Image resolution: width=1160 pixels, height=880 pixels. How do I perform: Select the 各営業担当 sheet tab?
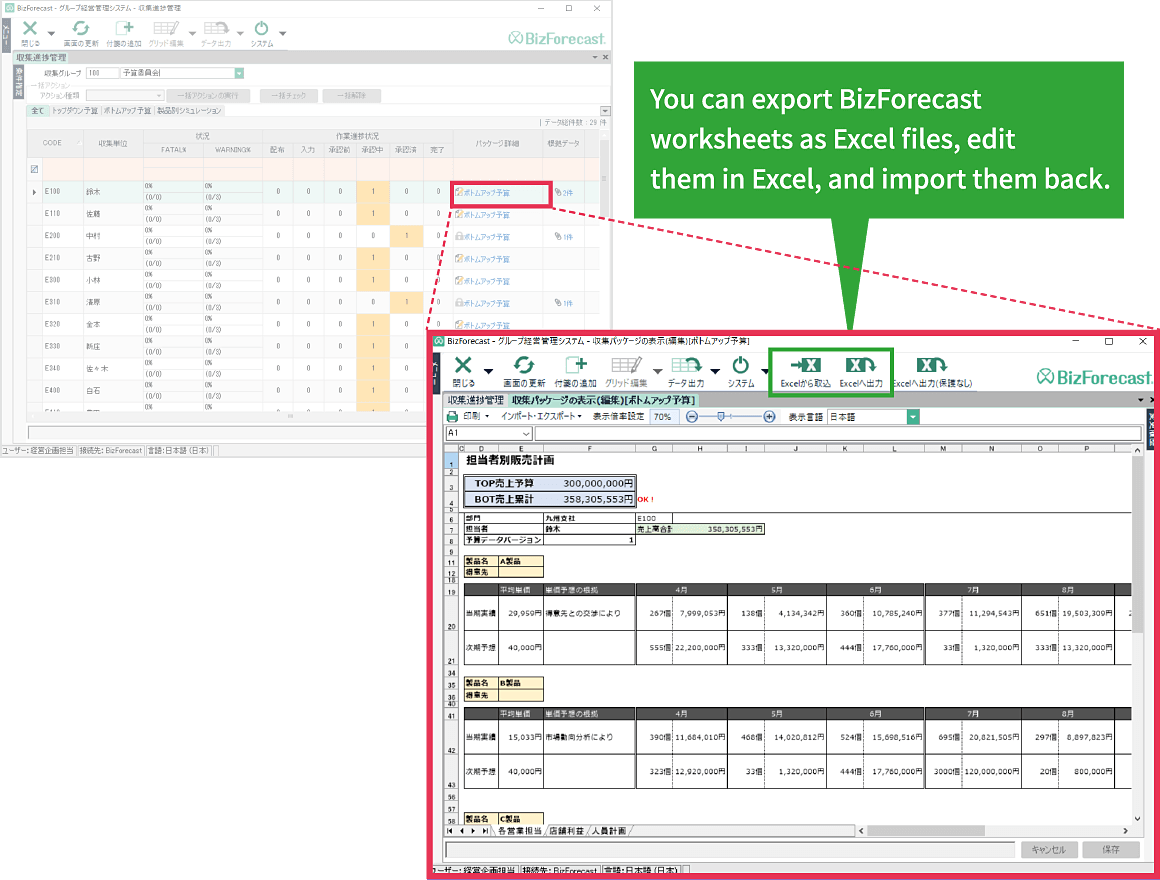point(519,831)
